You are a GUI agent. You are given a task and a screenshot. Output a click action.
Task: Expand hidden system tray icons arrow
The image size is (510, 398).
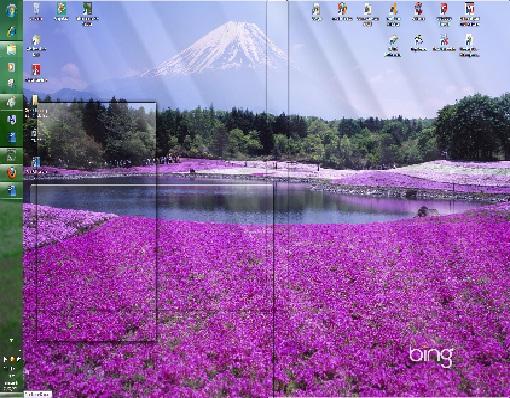click(x=11, y=340)
